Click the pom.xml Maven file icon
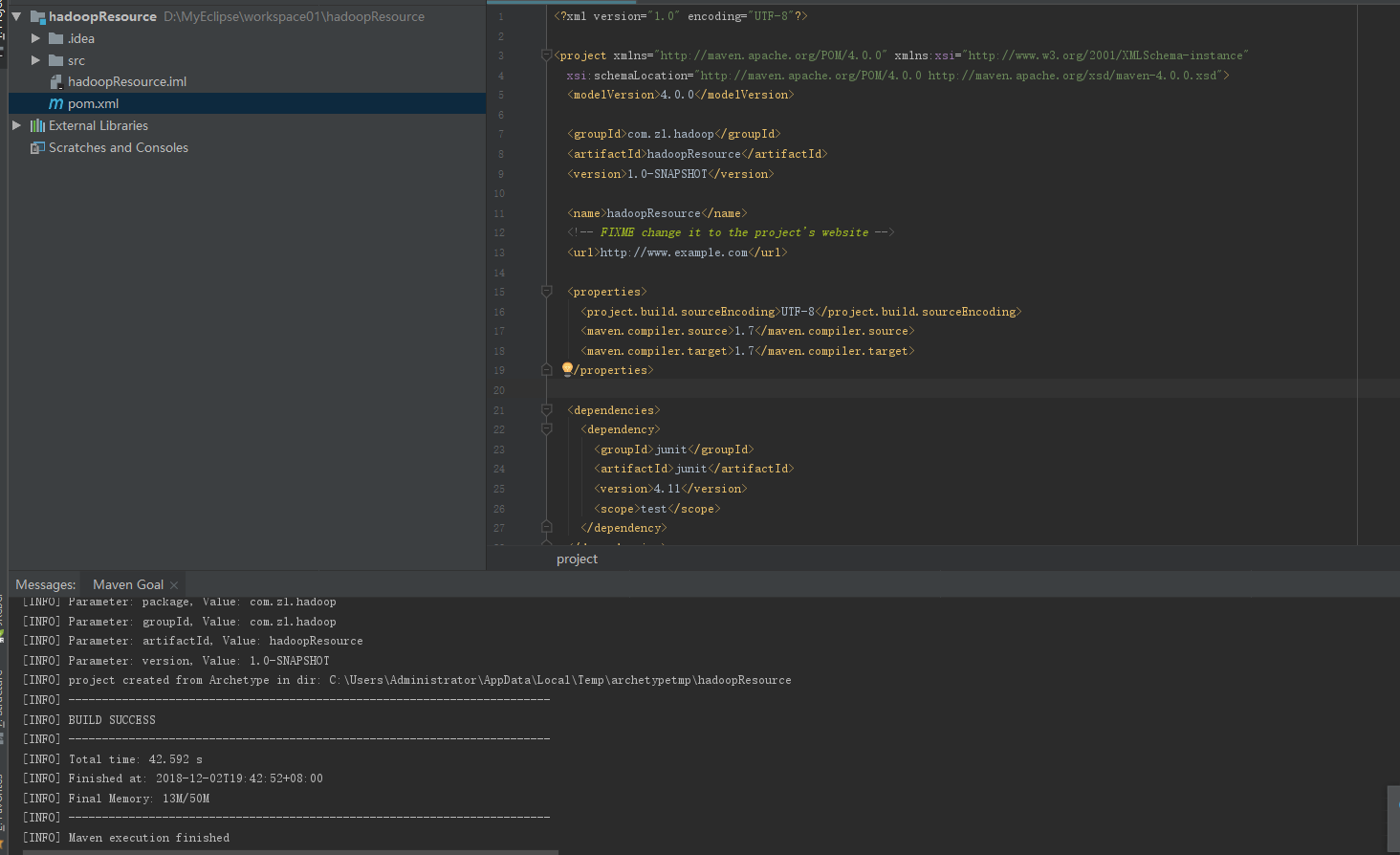1400x855 pixels. click(55, 103)
